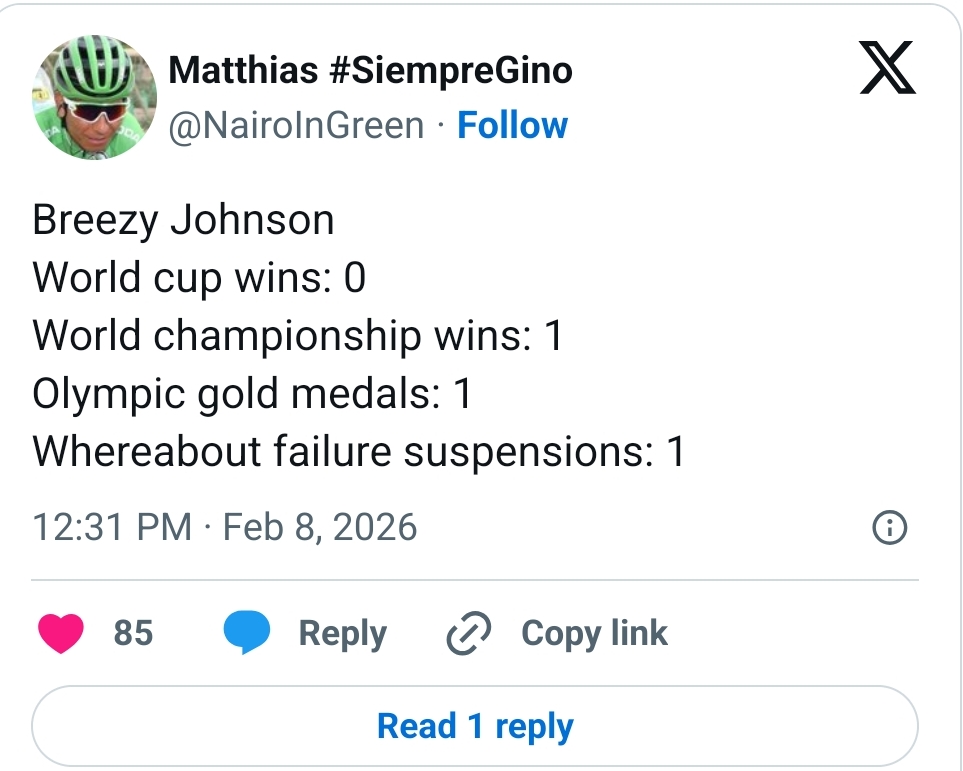Open the tweet info circle icon
This screenshot has height=771, width=963.
[x=889, y=527]
